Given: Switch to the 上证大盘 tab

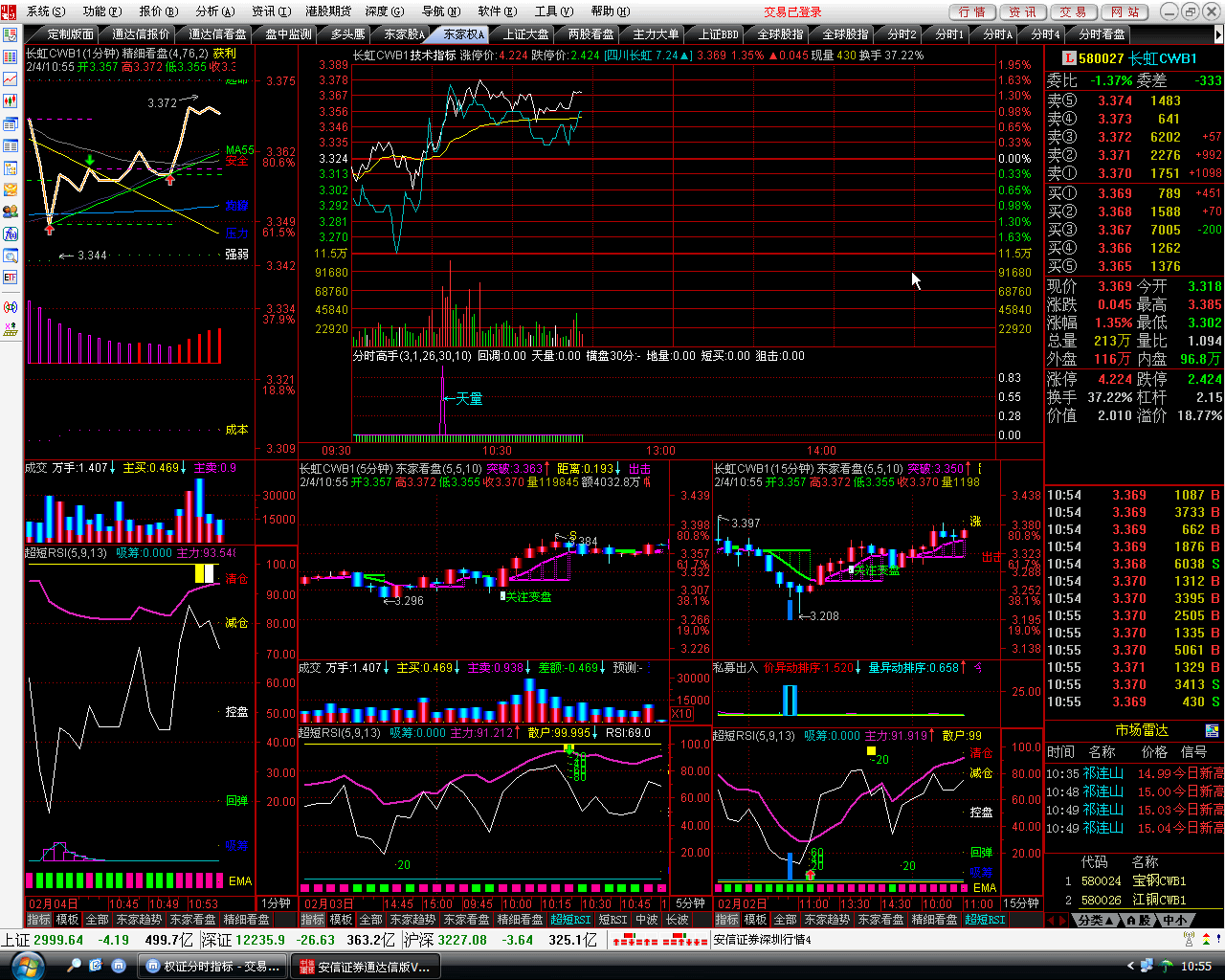Looking at the screenshot, I should pyautogui.click(x=526, y=34).
